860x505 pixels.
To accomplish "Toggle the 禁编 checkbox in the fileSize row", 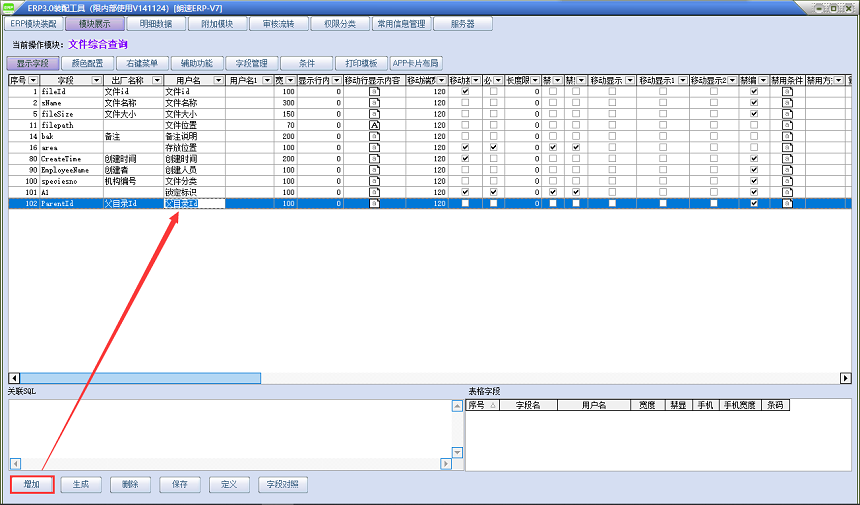I will (x=754, y=114).
